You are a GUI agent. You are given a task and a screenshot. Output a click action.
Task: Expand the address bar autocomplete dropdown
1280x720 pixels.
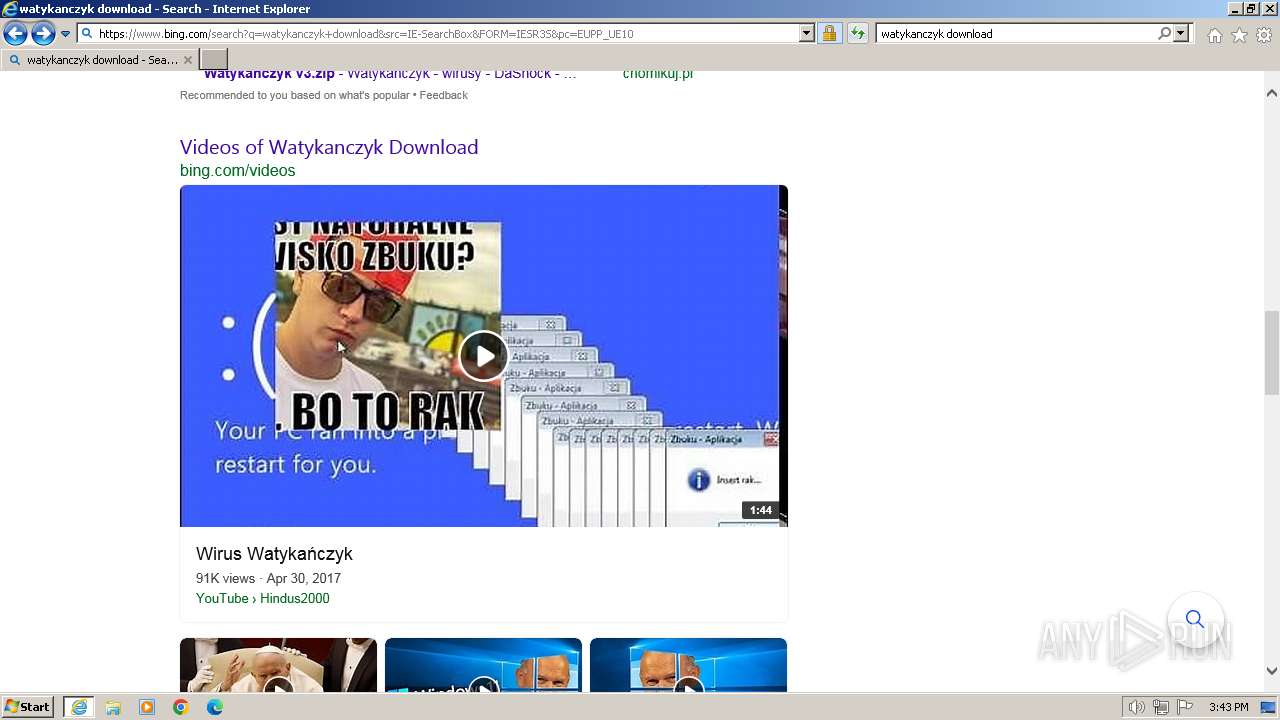pos(807,34)
